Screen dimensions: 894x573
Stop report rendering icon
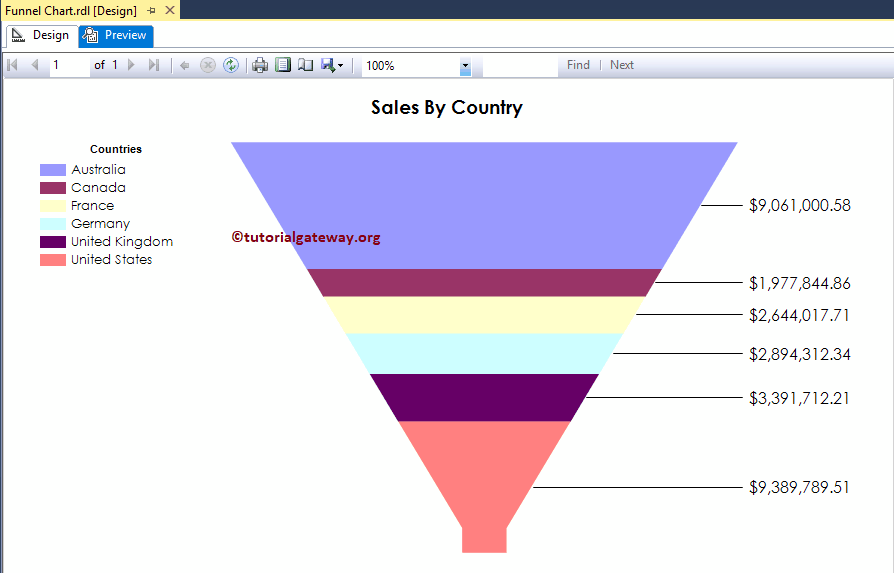click(x=208, y=66)
